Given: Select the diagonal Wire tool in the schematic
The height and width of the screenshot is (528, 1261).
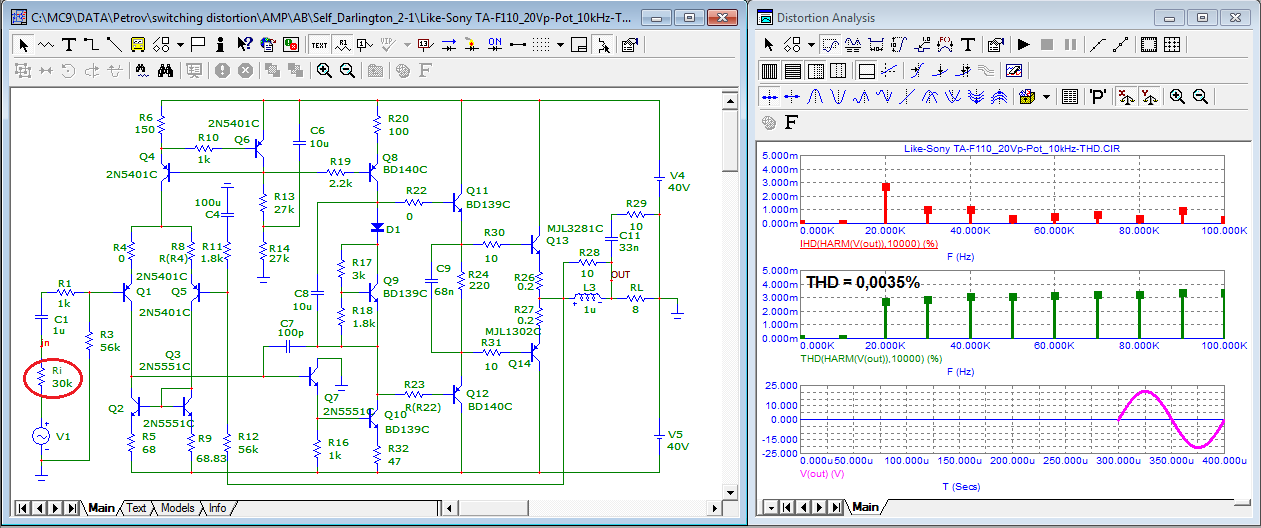Looking at the screenshot, I should click(114, 45).
